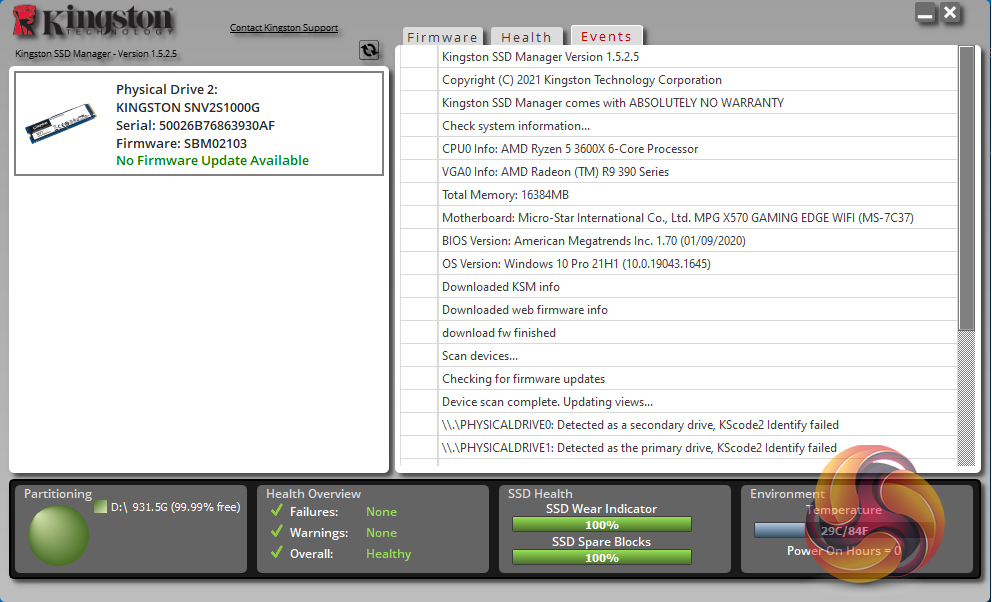Viewport: 992px width, 602px height.
Task: Click the 'Downloaded web firmware info' row
Action: point(679,309)
